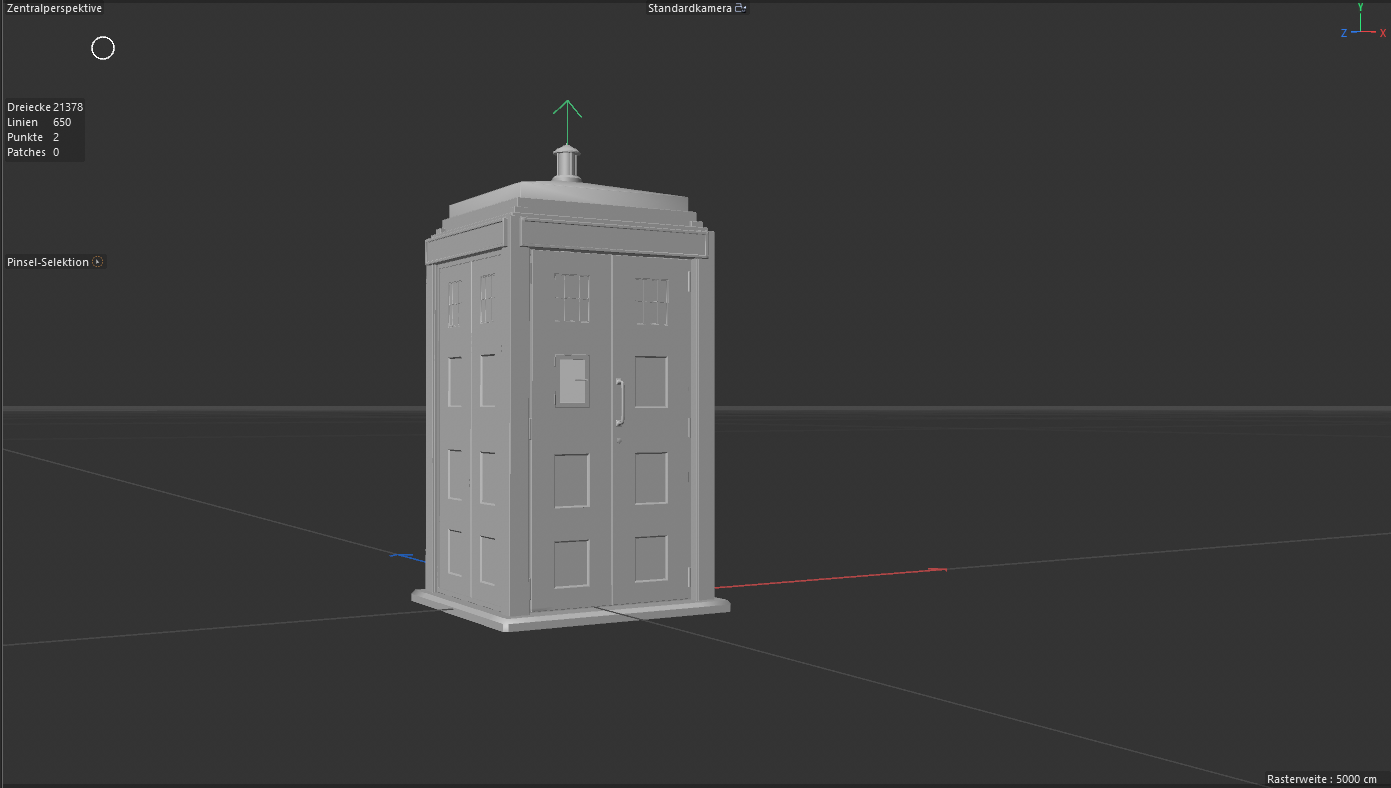Click the Pinsel-Selektion tool label

48,262
